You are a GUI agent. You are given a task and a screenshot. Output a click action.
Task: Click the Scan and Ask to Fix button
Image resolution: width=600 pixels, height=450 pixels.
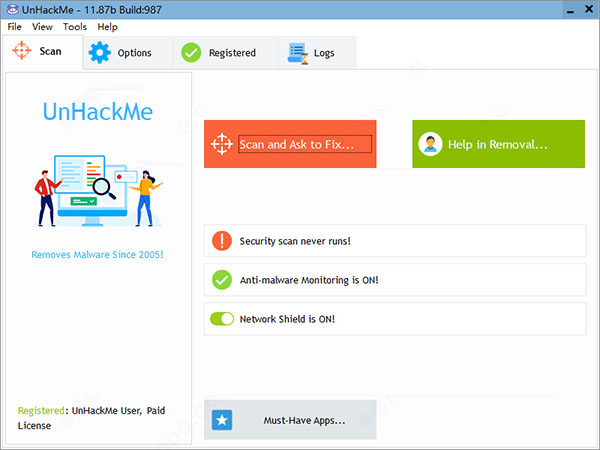point(290,144)
